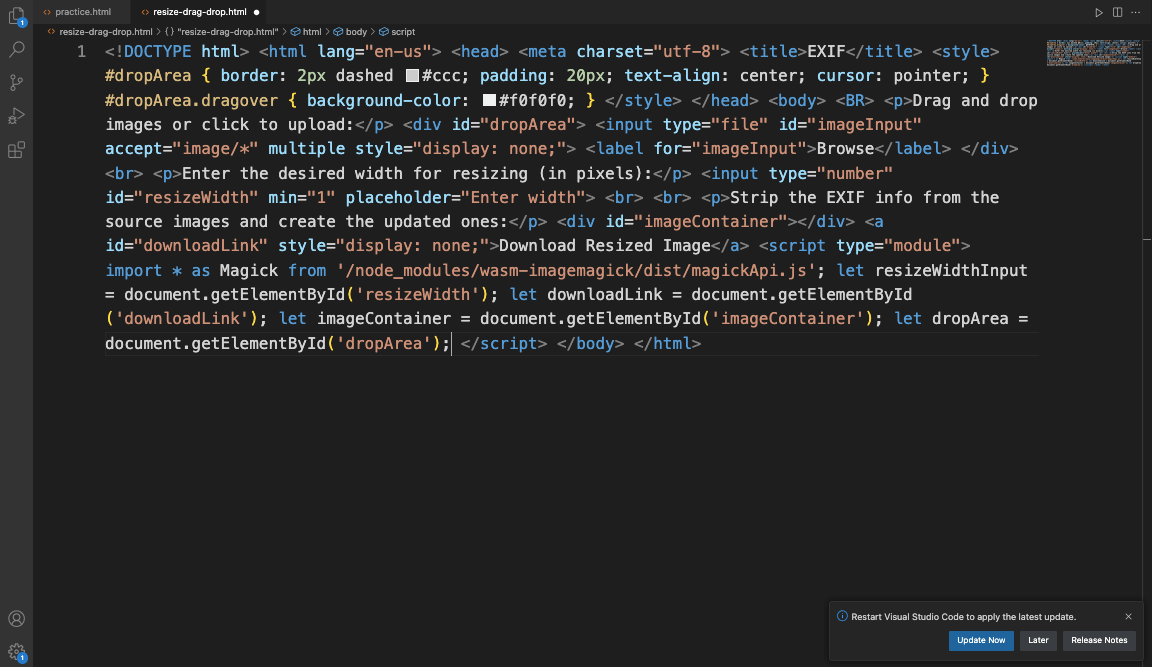Open the html breadcrumb dropdown
This screenshot has width=1152, height=667.
click(313, 31)
